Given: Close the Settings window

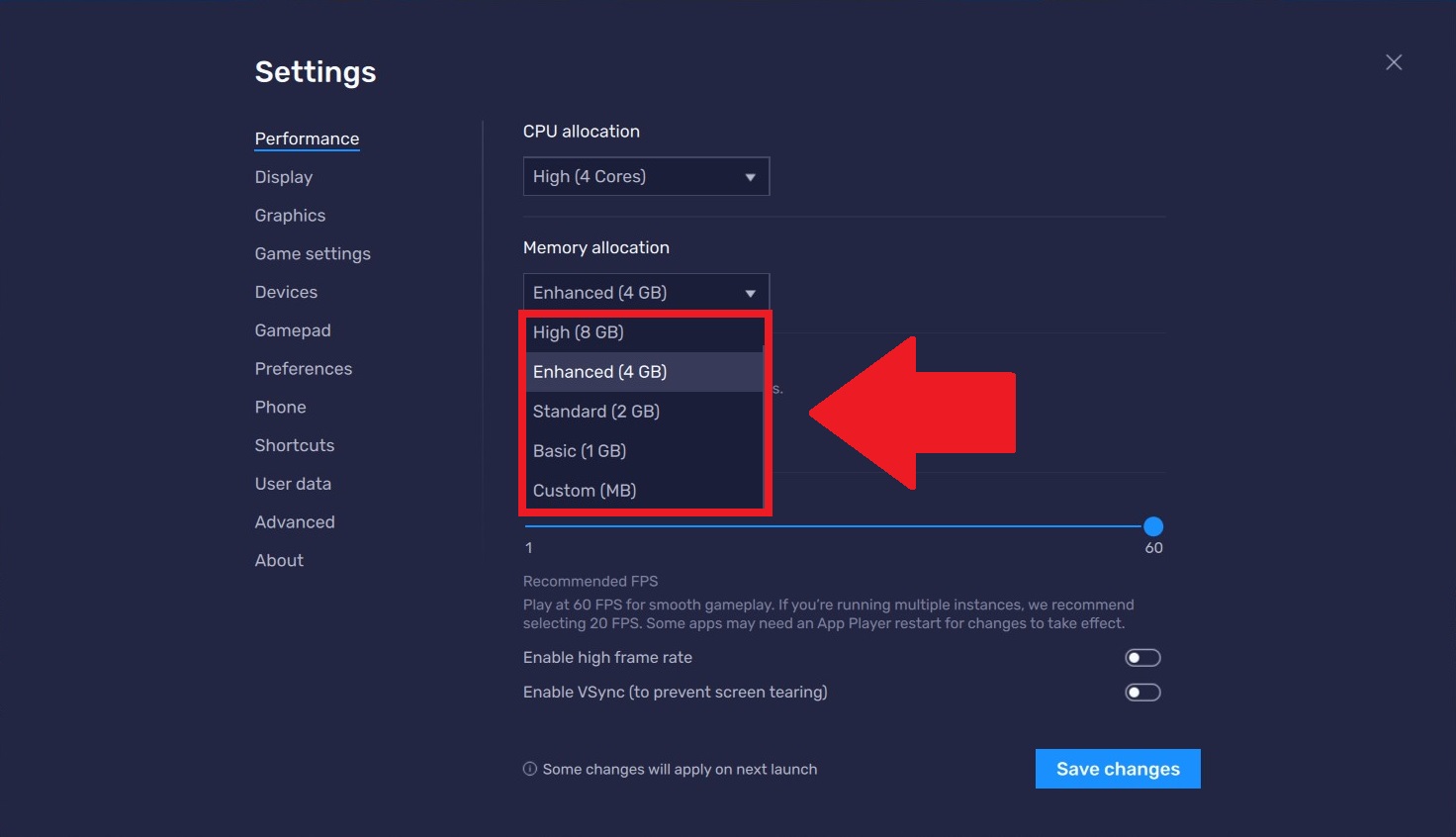Looking at the screenshot, I should [1394, 62].
